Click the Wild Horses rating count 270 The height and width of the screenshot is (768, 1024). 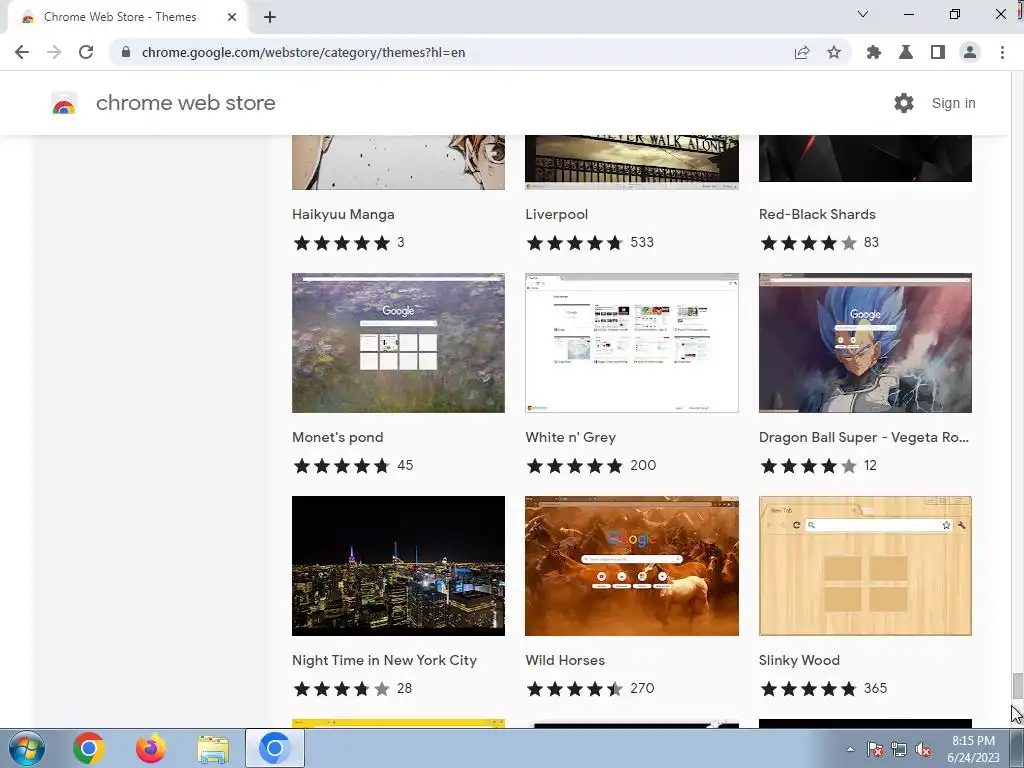pyautogui.click(x=642, y=688)
